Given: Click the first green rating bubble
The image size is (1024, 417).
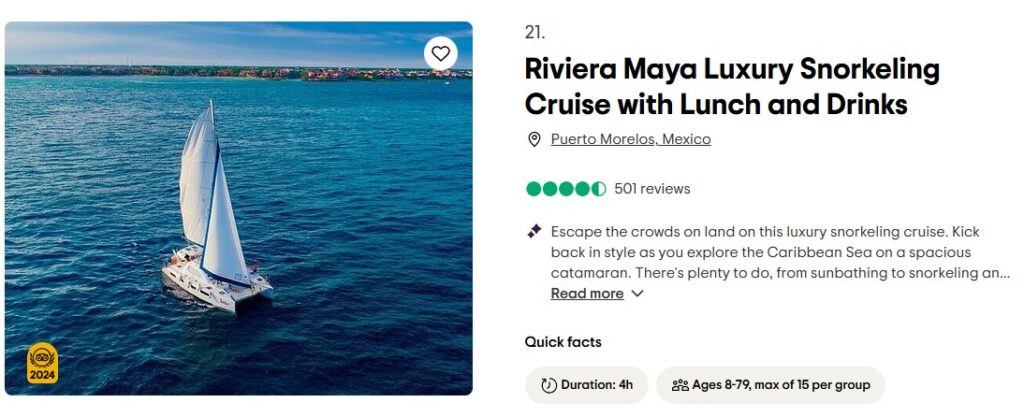Looking at the screenshot, I should (x=533, y=189).
